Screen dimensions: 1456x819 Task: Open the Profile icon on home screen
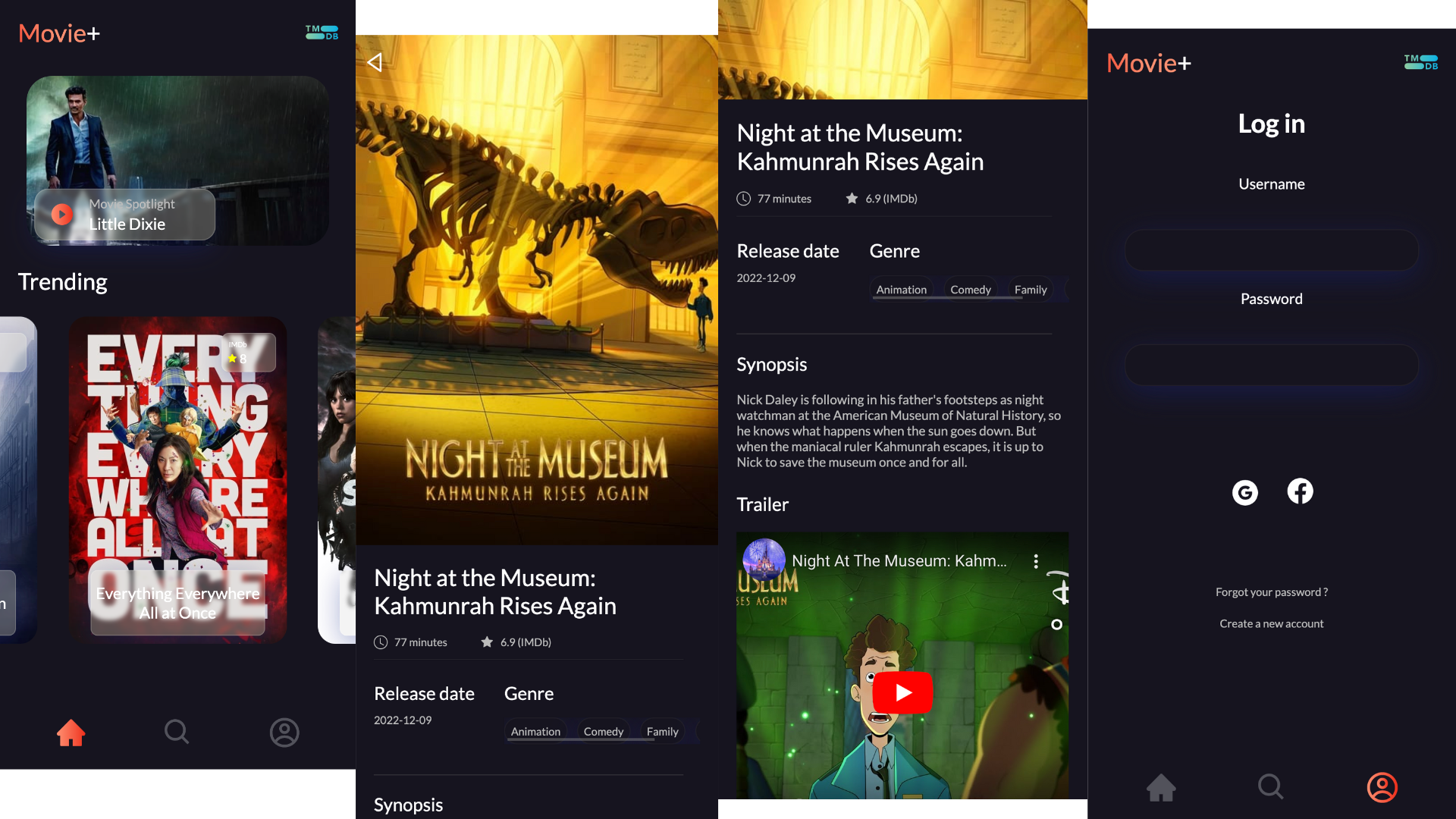[284, 732]
